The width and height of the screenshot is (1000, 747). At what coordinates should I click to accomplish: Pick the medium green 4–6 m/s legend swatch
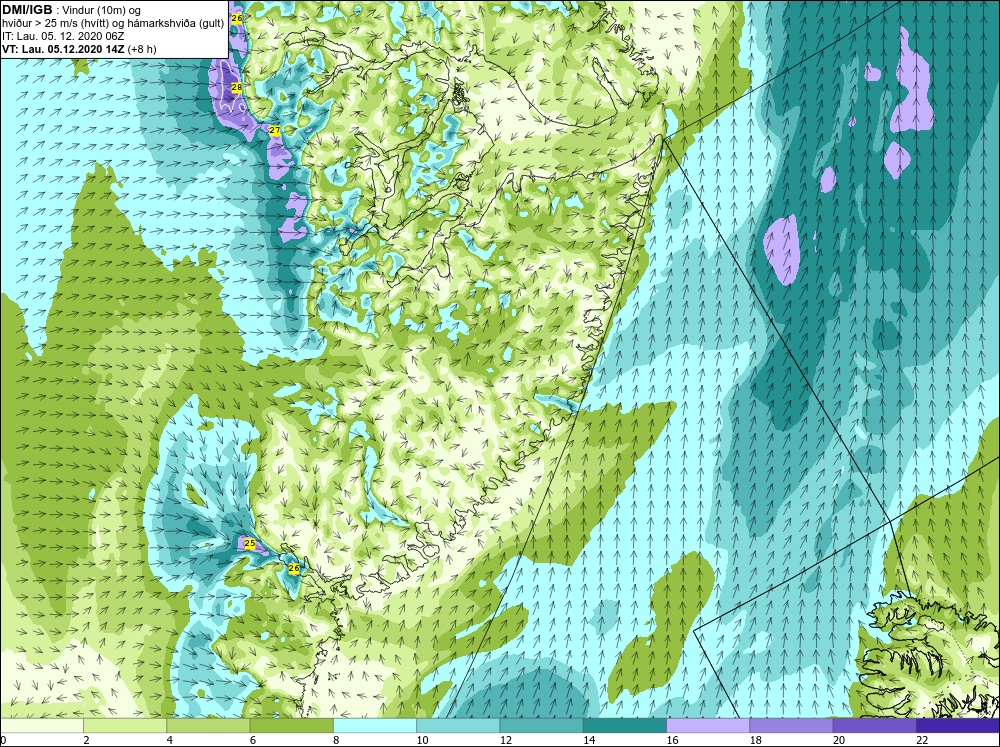(208, 726)
